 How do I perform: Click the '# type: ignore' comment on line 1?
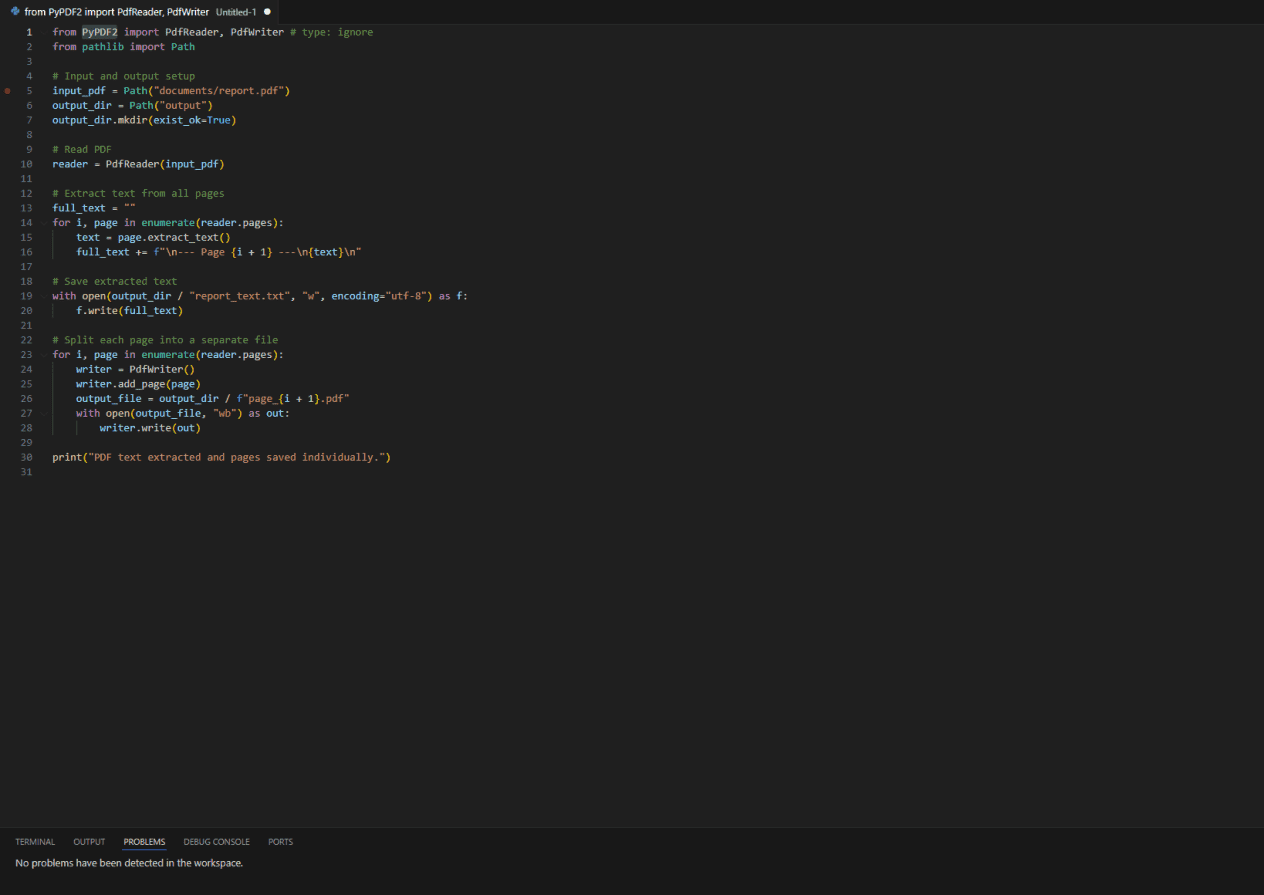[331, 32]
